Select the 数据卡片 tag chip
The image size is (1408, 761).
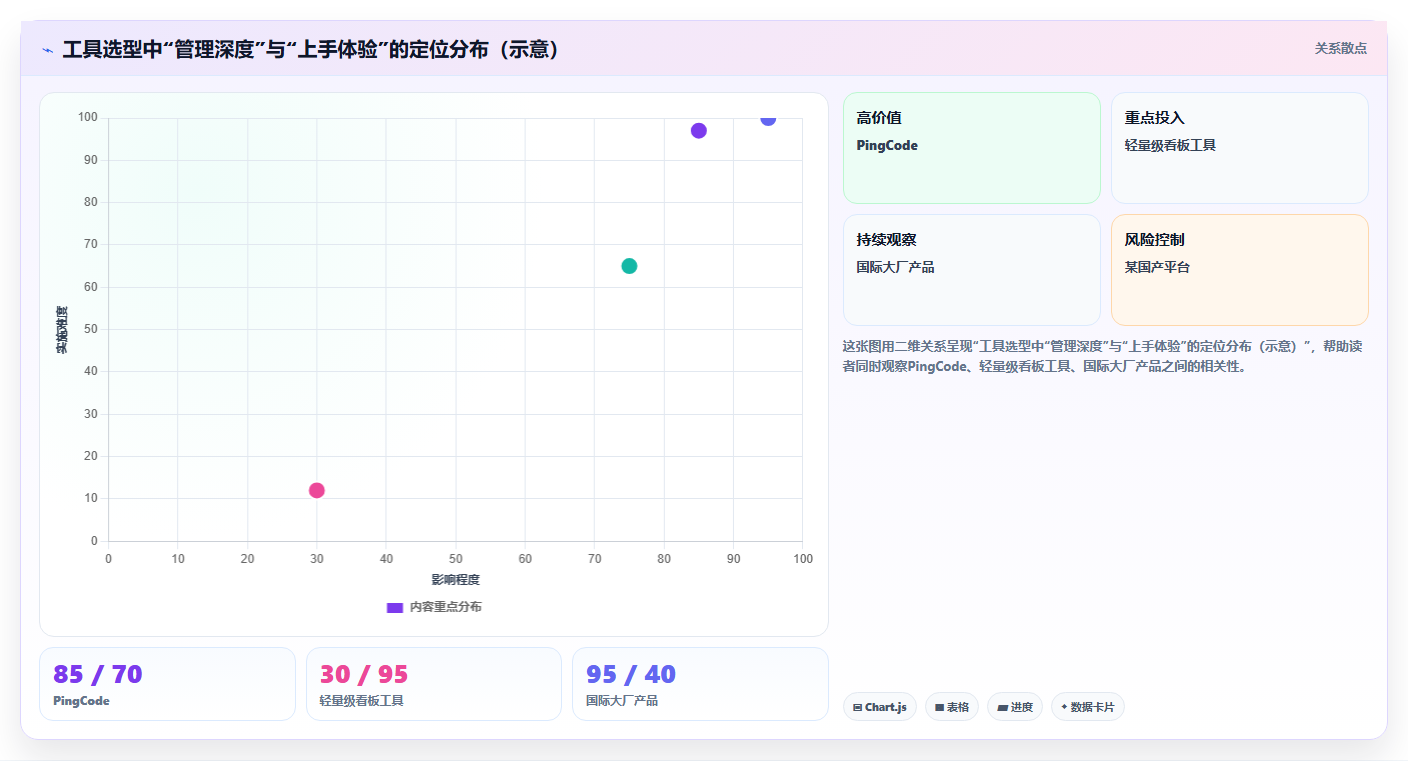tap(1088, 707)
